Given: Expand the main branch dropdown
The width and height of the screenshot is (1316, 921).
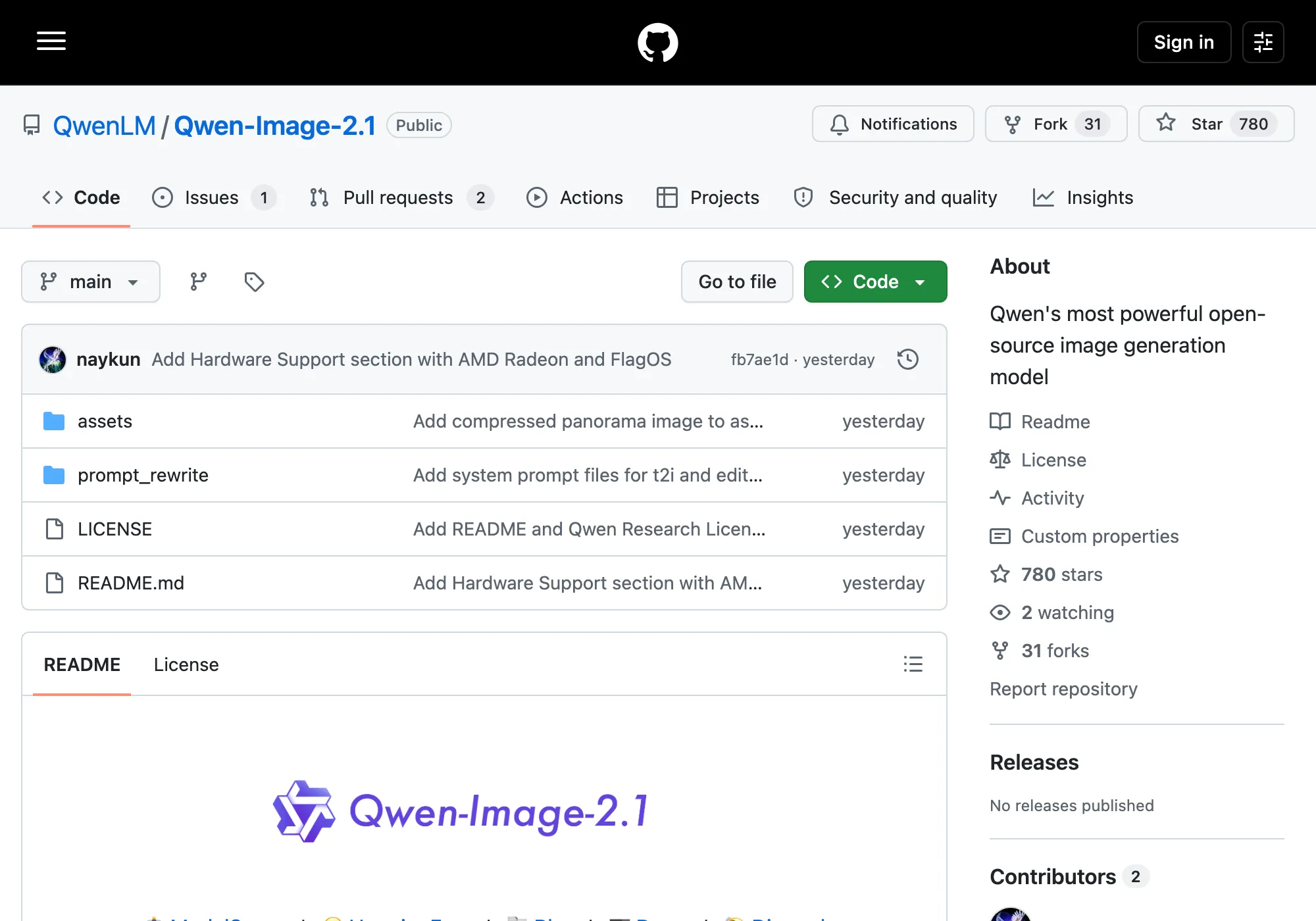Looking at the screenshot, I should [x=91, y=282].
